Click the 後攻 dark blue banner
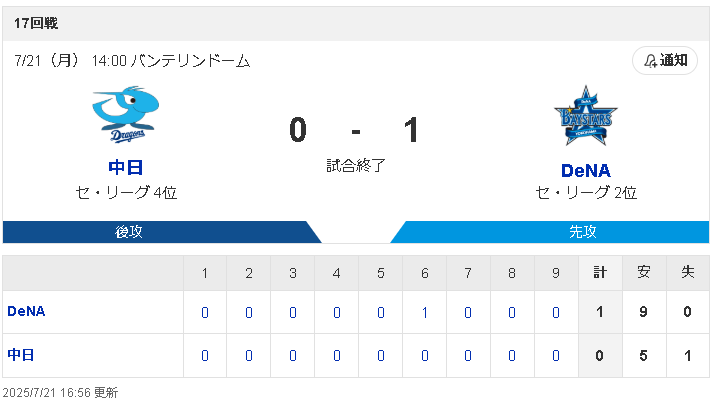The height and width of the screenshot is (400, 712). pos(162,232)
